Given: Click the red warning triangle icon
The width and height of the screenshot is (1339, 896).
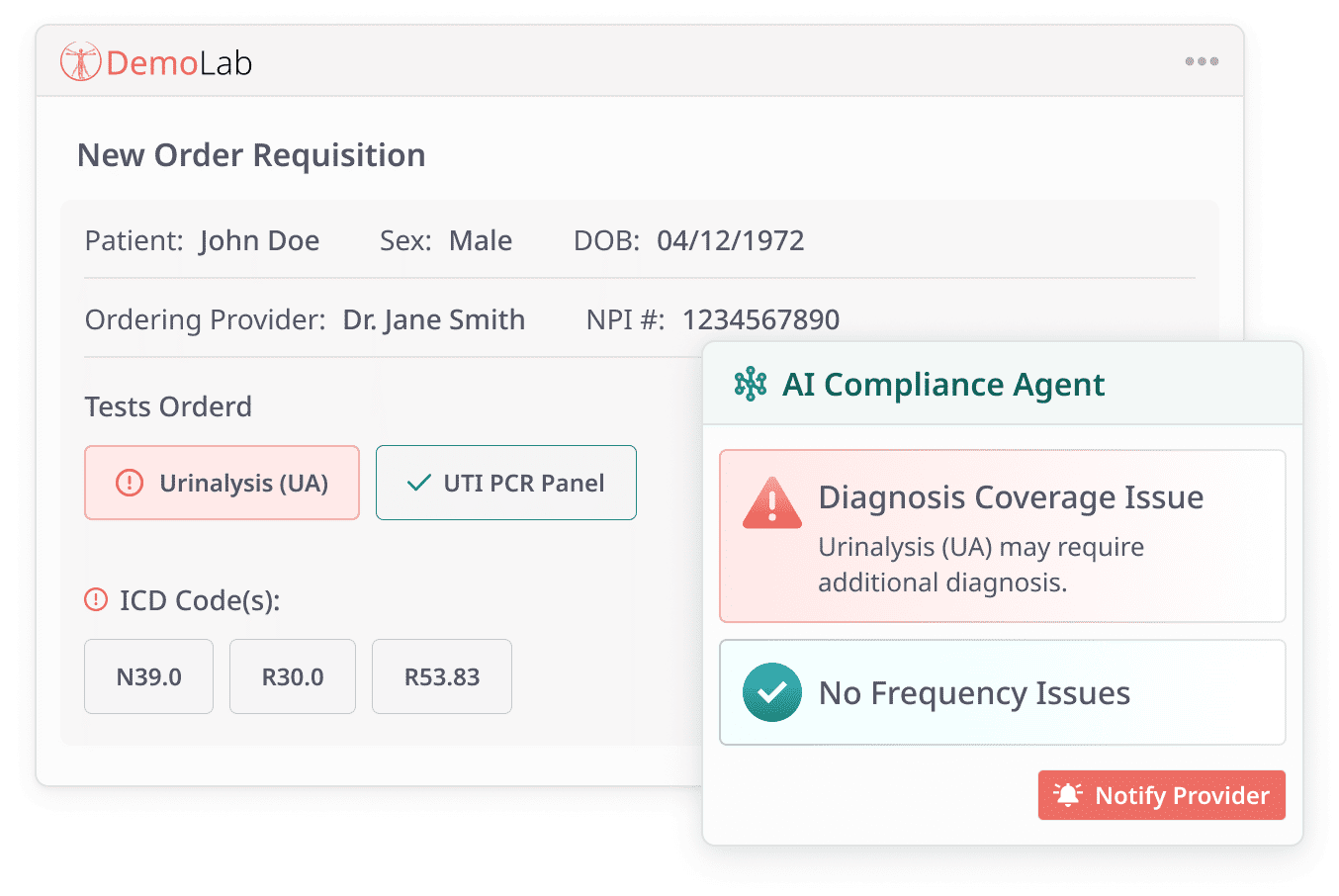Looking at the screenshot, I should [772, 502].
